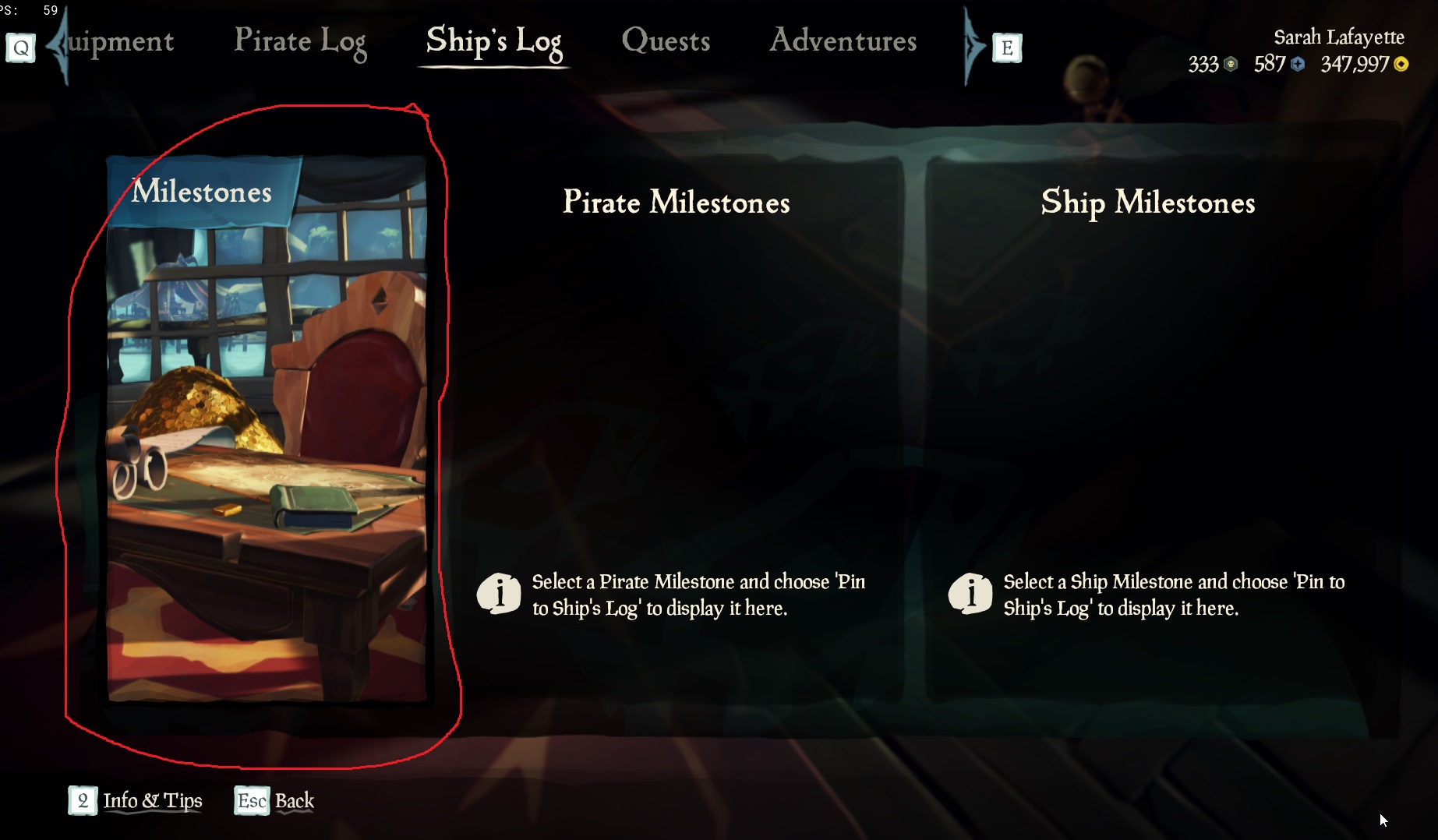
Task: Click the Q key previous-tab icon
Action: (x=21, y=48)
